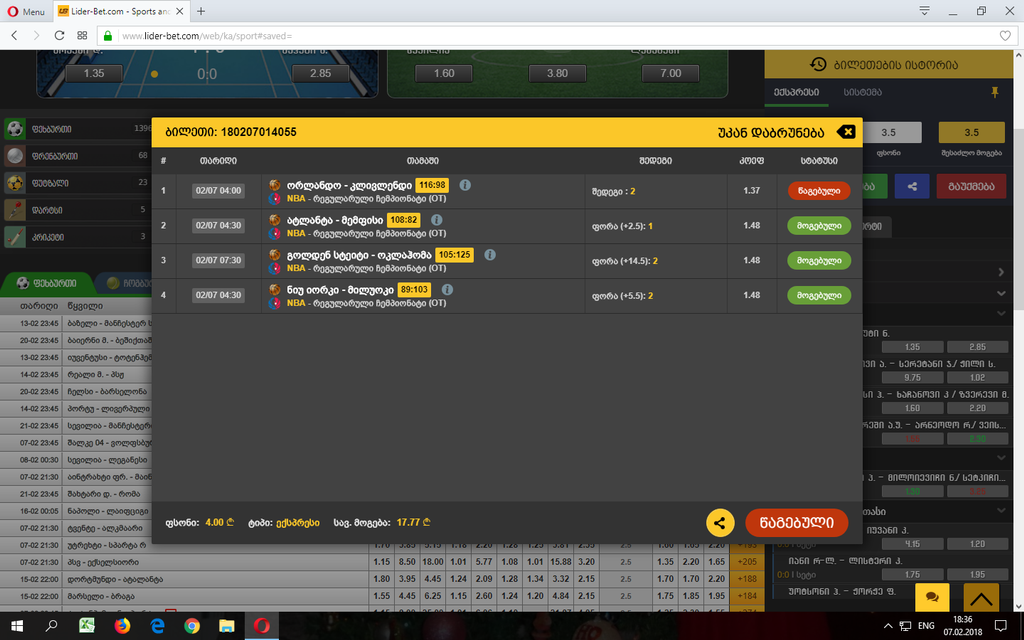Add page to bookmarks with heart icon
The image size is (1024, 640).
(1005, 36)
